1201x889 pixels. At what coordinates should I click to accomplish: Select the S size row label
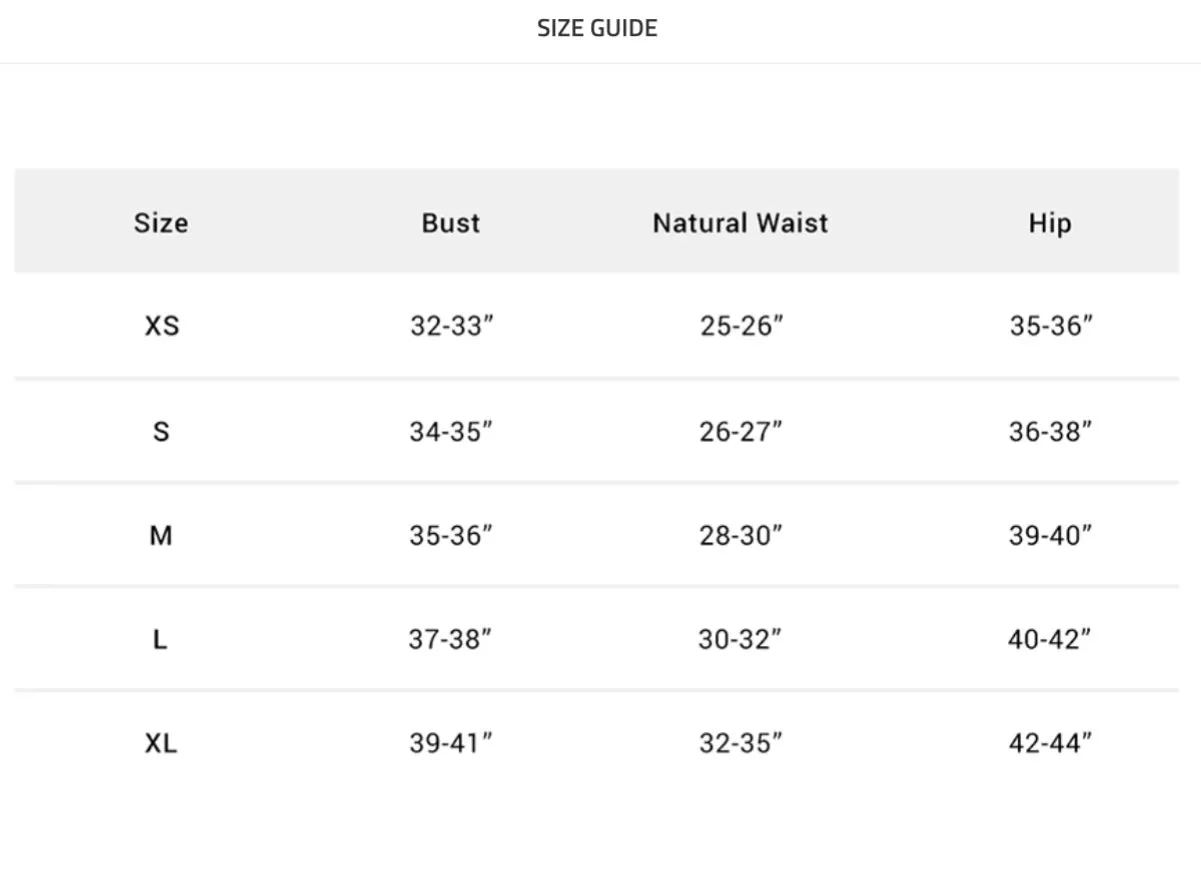(161, 431)
